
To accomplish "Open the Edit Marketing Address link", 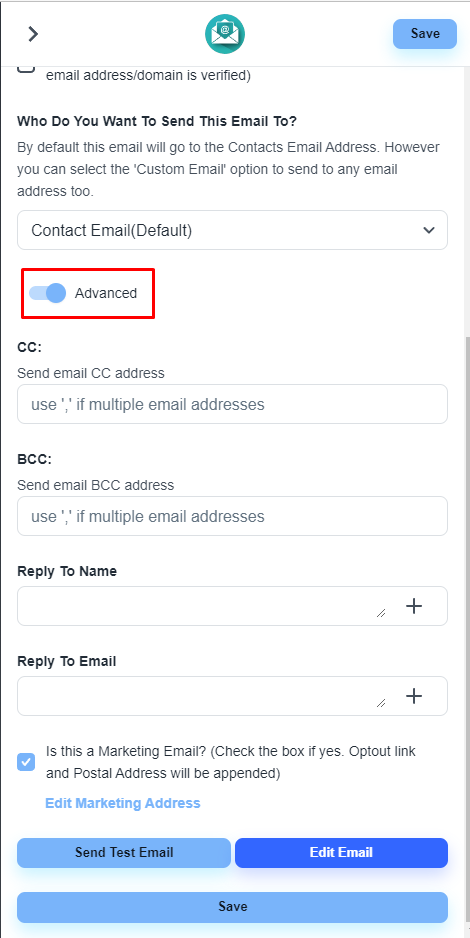I will (x=123, y=803).
